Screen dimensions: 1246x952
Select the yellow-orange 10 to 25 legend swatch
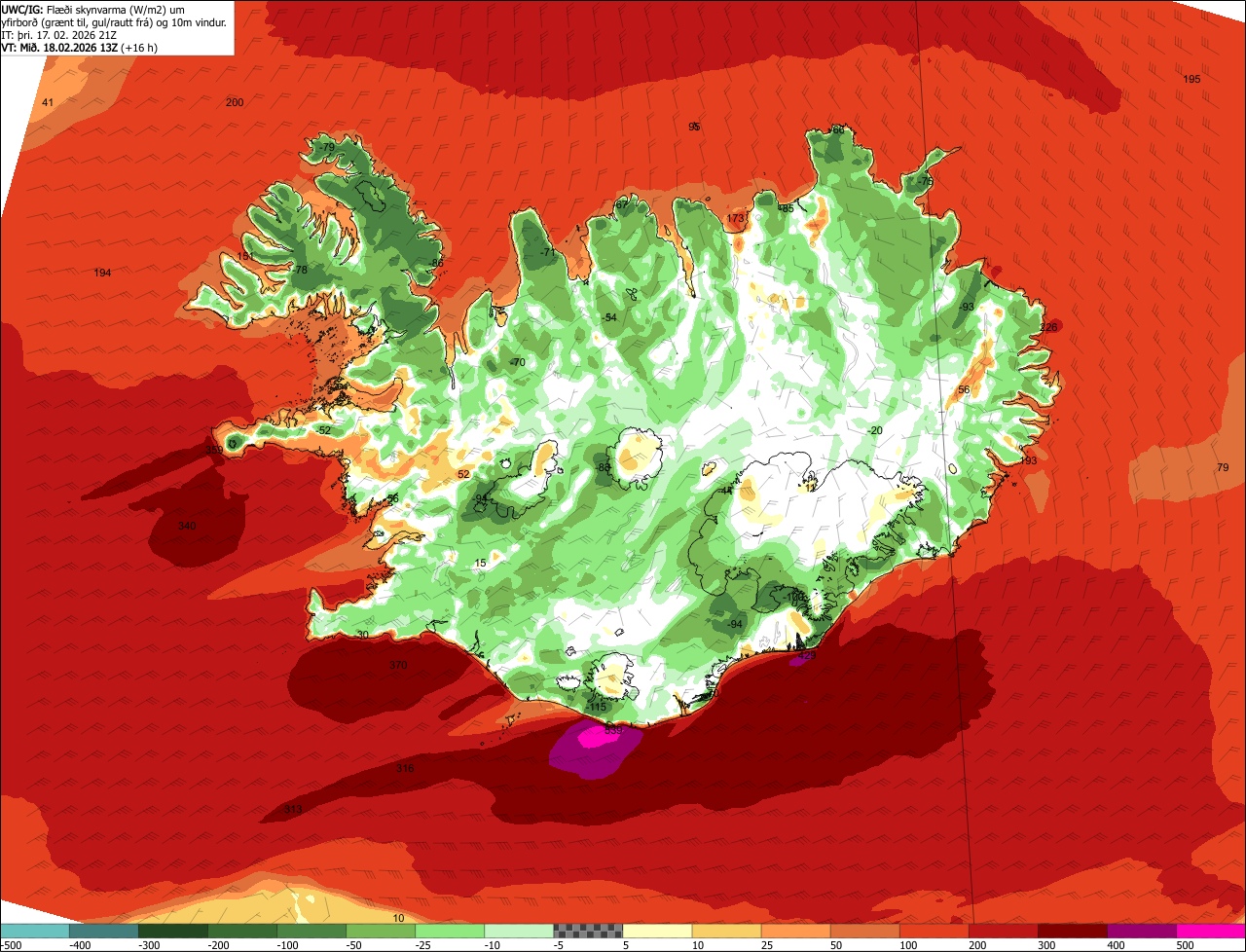[725, 931]
